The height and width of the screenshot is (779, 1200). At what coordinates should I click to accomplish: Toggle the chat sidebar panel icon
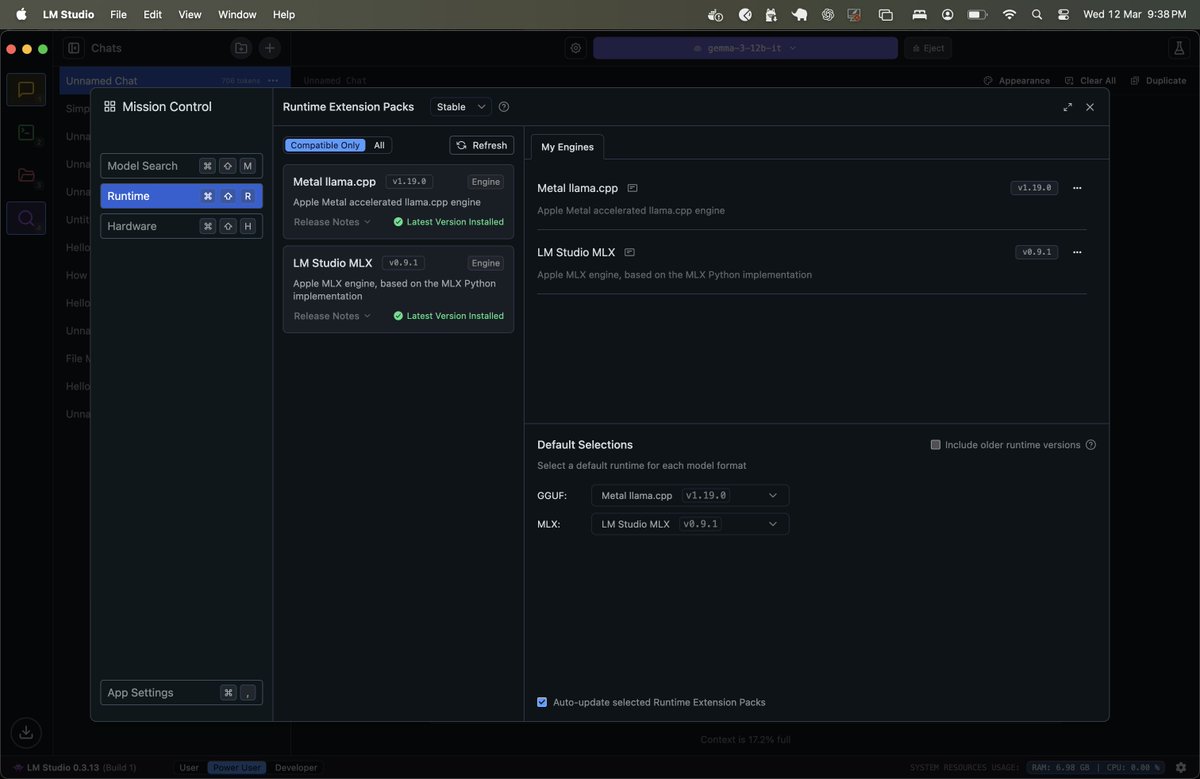point(74,48)
